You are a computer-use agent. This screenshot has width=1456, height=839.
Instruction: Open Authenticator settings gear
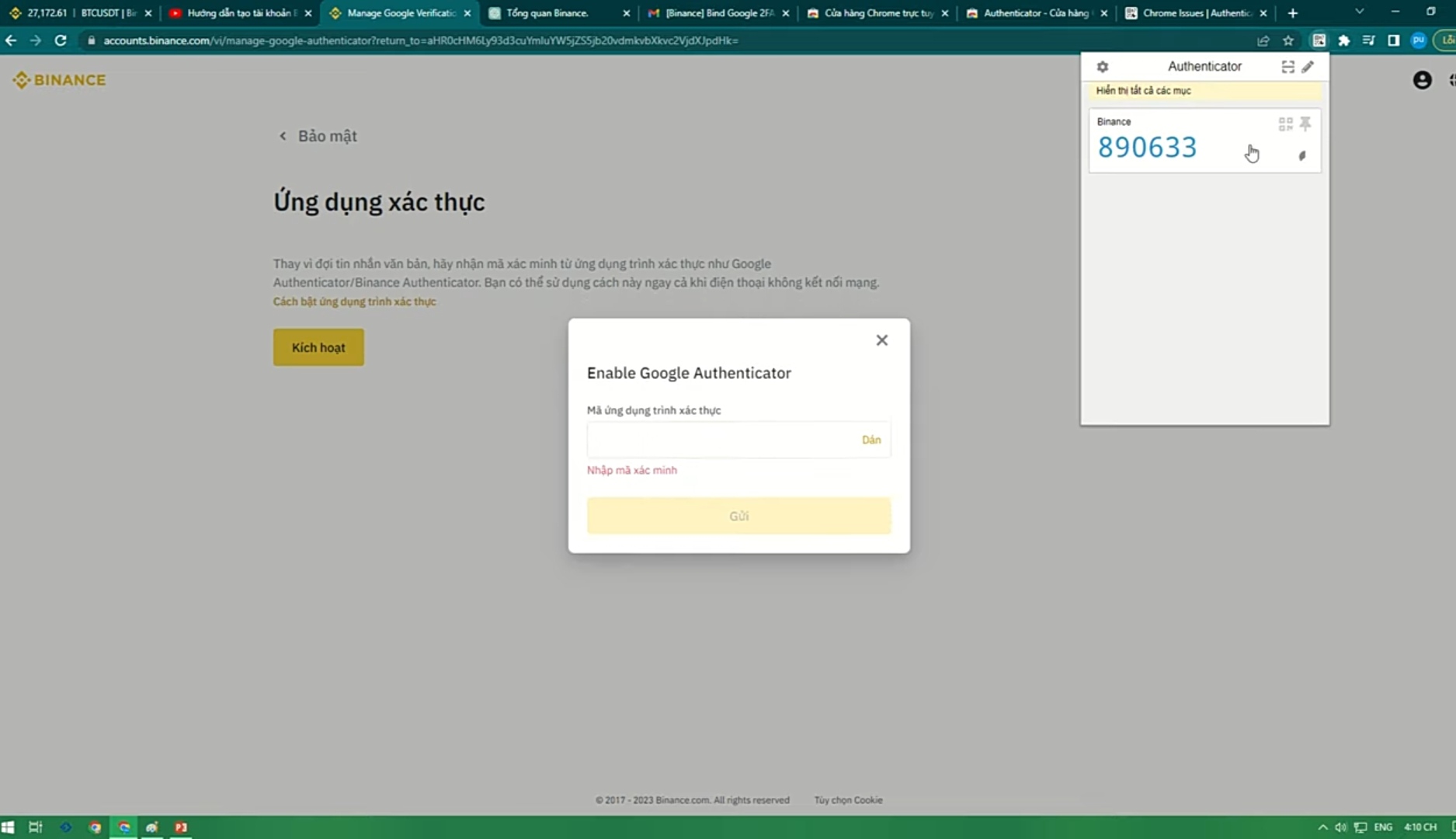pyautogui.click(x=1102, y=67)
